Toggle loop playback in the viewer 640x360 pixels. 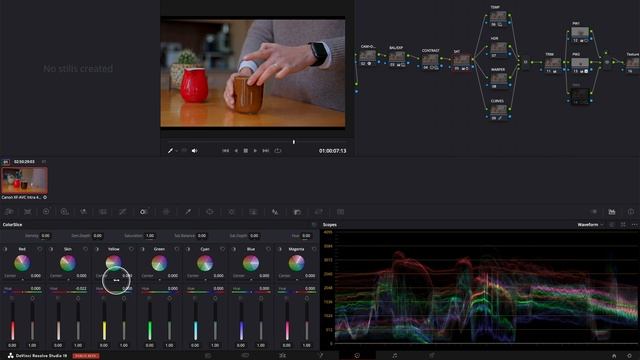coord(278,151)
